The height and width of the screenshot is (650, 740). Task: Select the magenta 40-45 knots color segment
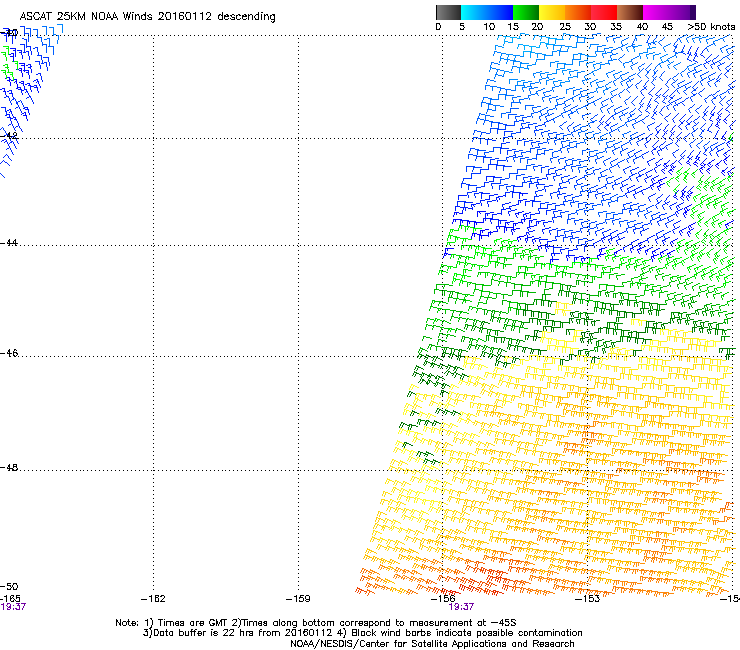(656, 12)
